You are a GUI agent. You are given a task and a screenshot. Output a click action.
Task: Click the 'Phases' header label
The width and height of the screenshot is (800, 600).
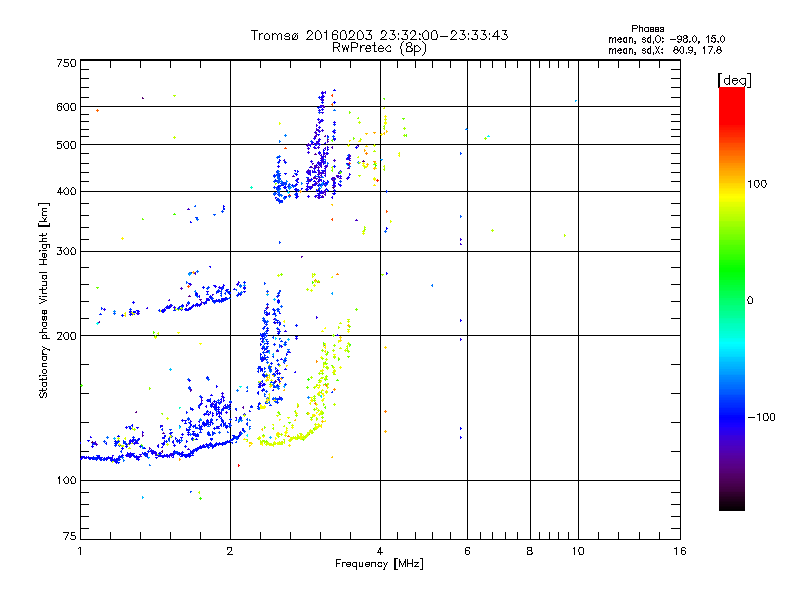coord(647,29)
